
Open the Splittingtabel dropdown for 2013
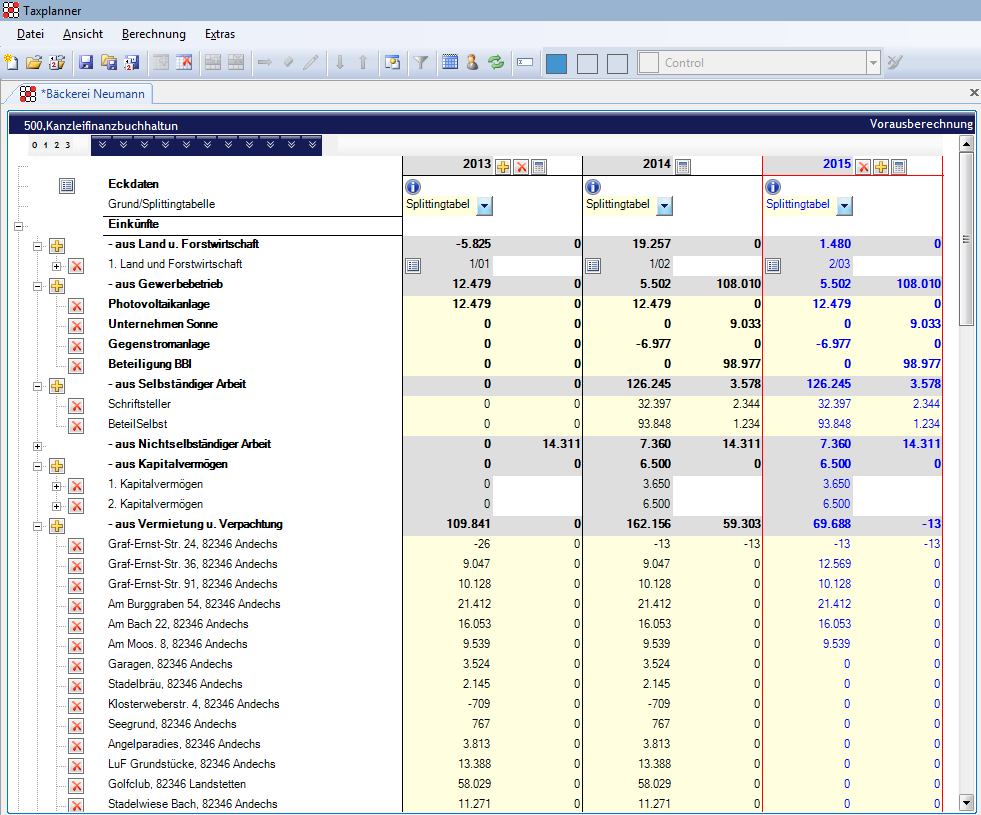click(x=486, y=204)
